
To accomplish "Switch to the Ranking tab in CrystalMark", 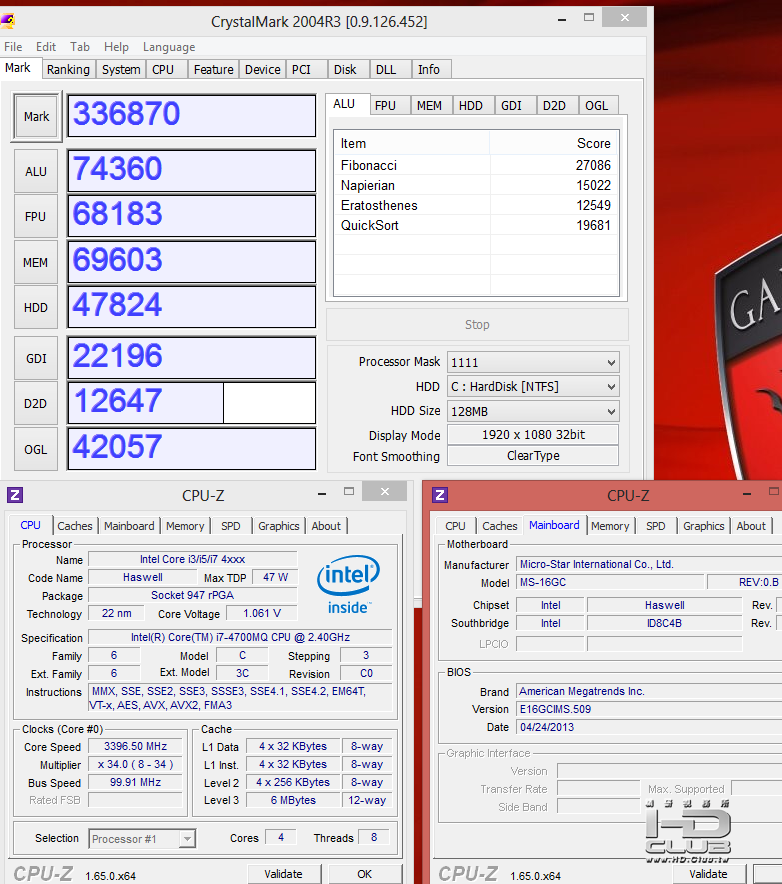I will tap(68, 69).
